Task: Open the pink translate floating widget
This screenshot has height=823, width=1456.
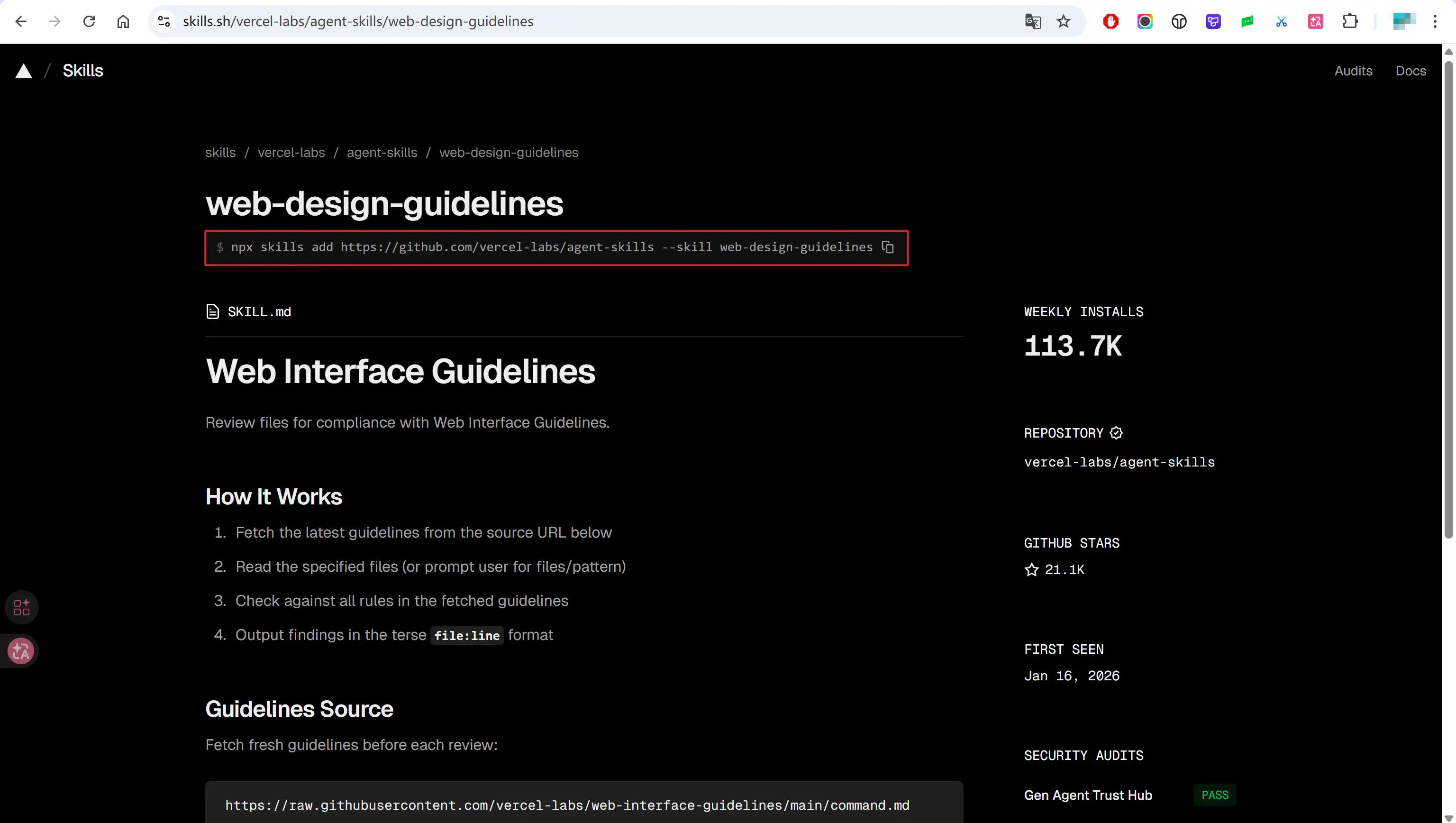Action: point(21,651)
